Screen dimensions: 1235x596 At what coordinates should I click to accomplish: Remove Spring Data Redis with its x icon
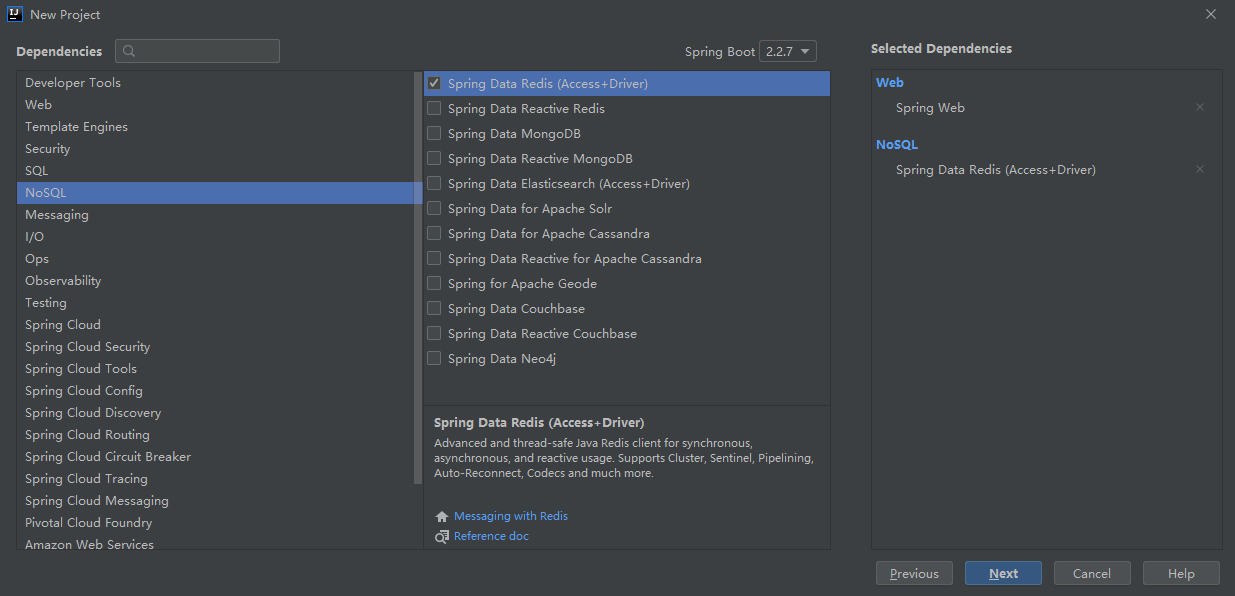coord(1200,169)
